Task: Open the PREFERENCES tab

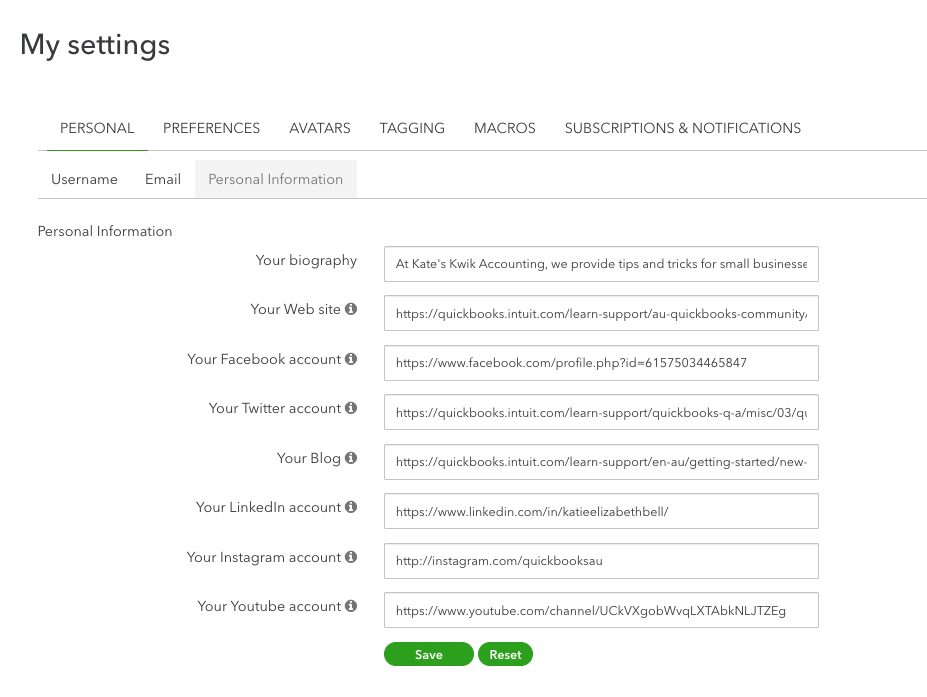Action: 211,128
